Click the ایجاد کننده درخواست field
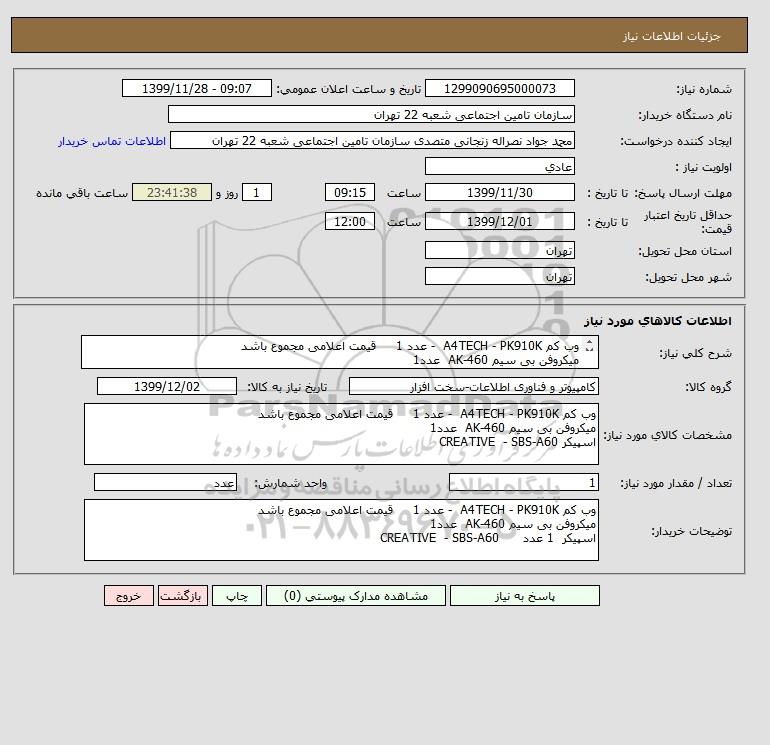 pos(372,140)
